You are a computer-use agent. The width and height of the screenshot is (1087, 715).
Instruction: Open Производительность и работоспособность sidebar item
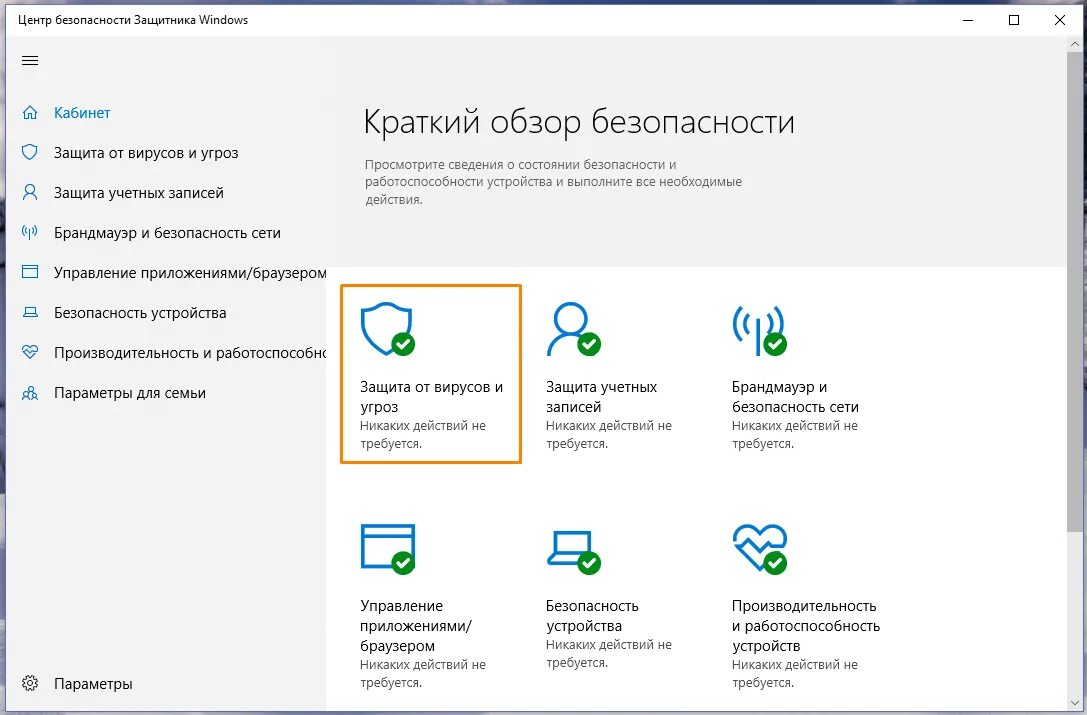click(x=190, y=353)
